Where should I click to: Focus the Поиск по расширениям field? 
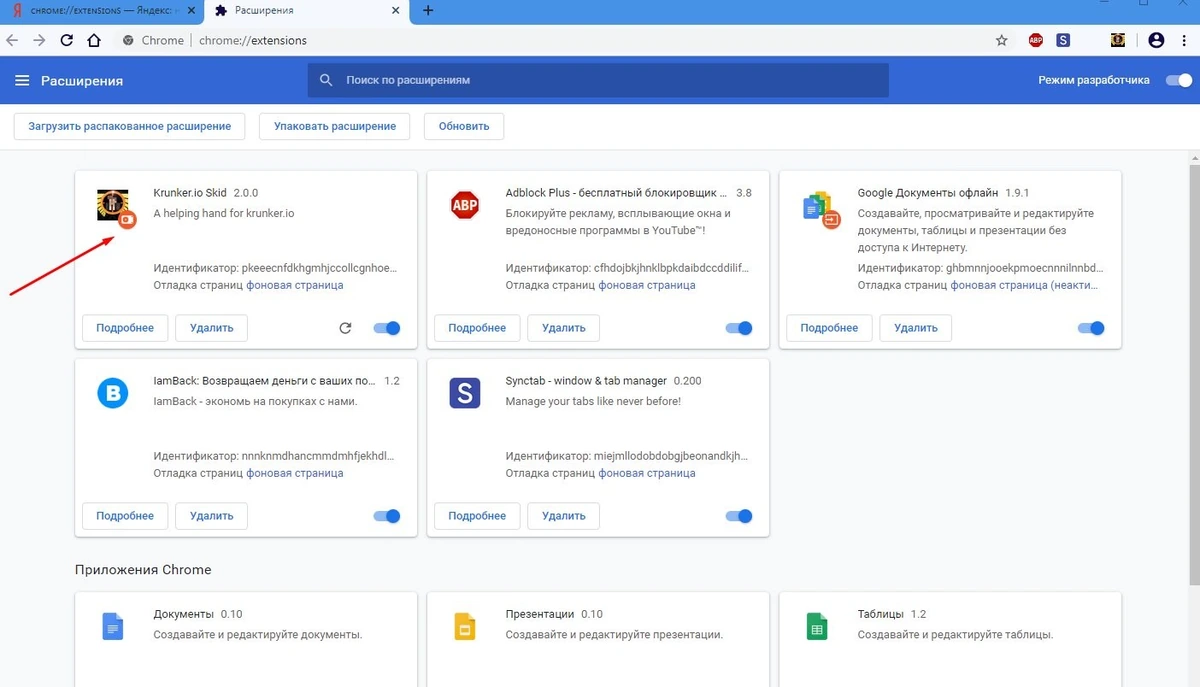(x=598, y=80)
